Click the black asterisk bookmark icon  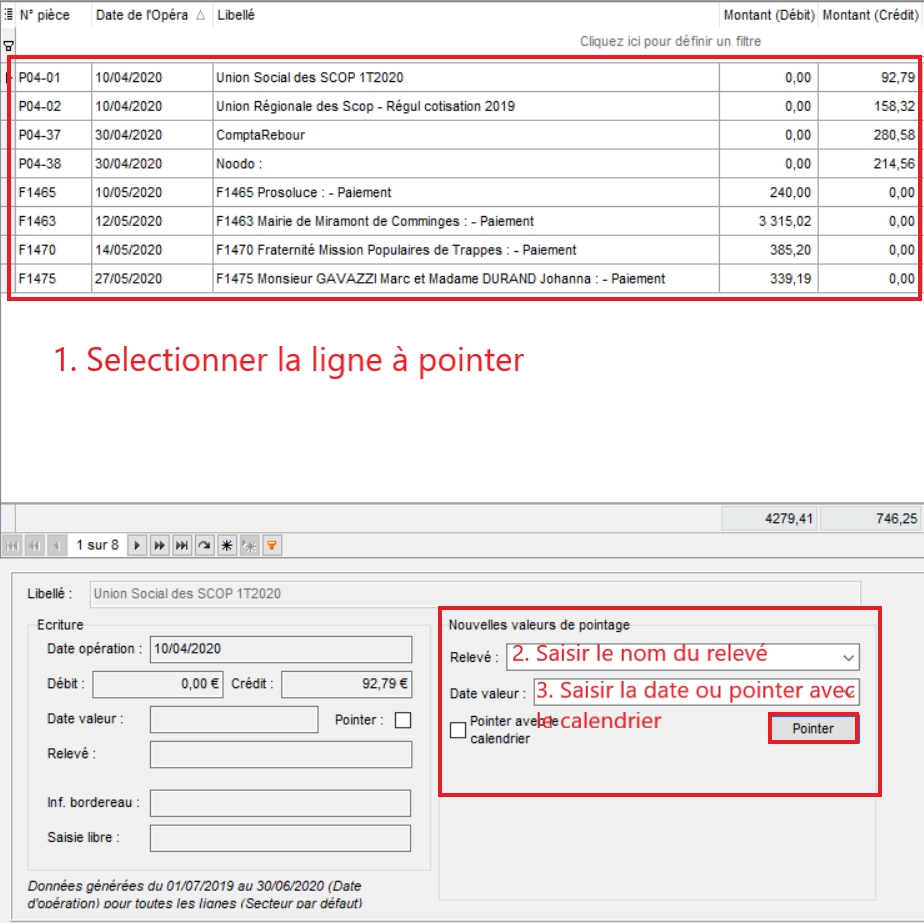pos(227,545)
